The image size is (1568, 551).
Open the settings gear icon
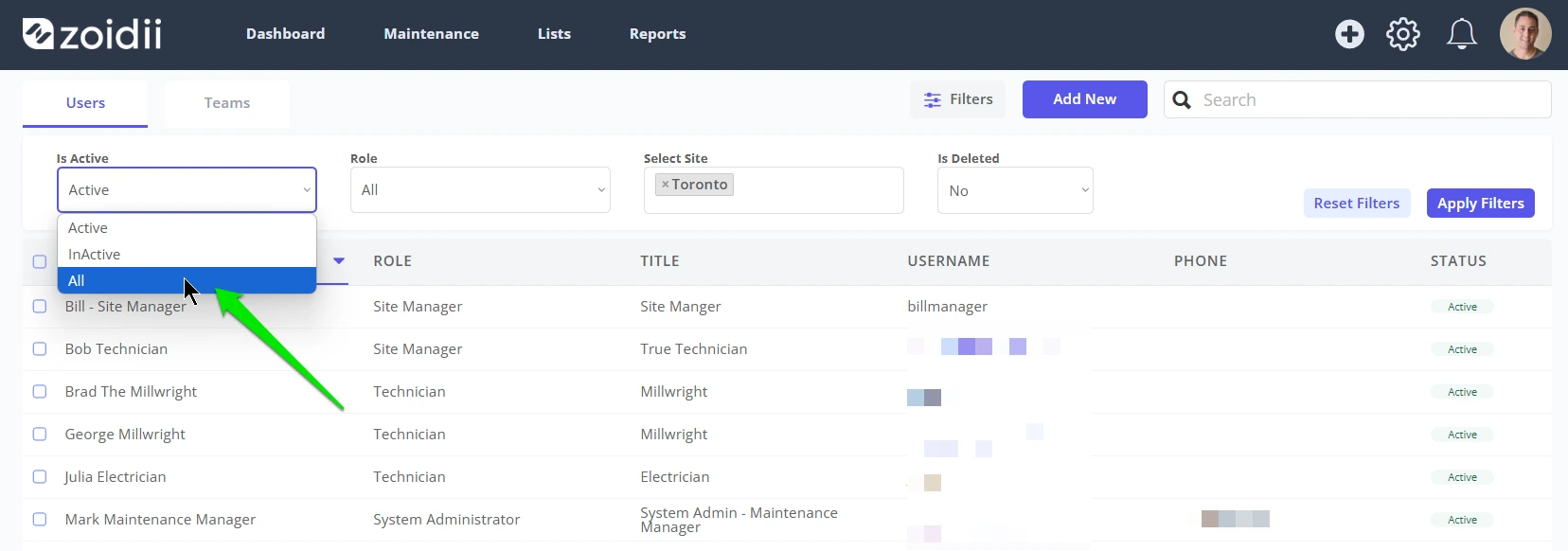tap(1403, 34)
